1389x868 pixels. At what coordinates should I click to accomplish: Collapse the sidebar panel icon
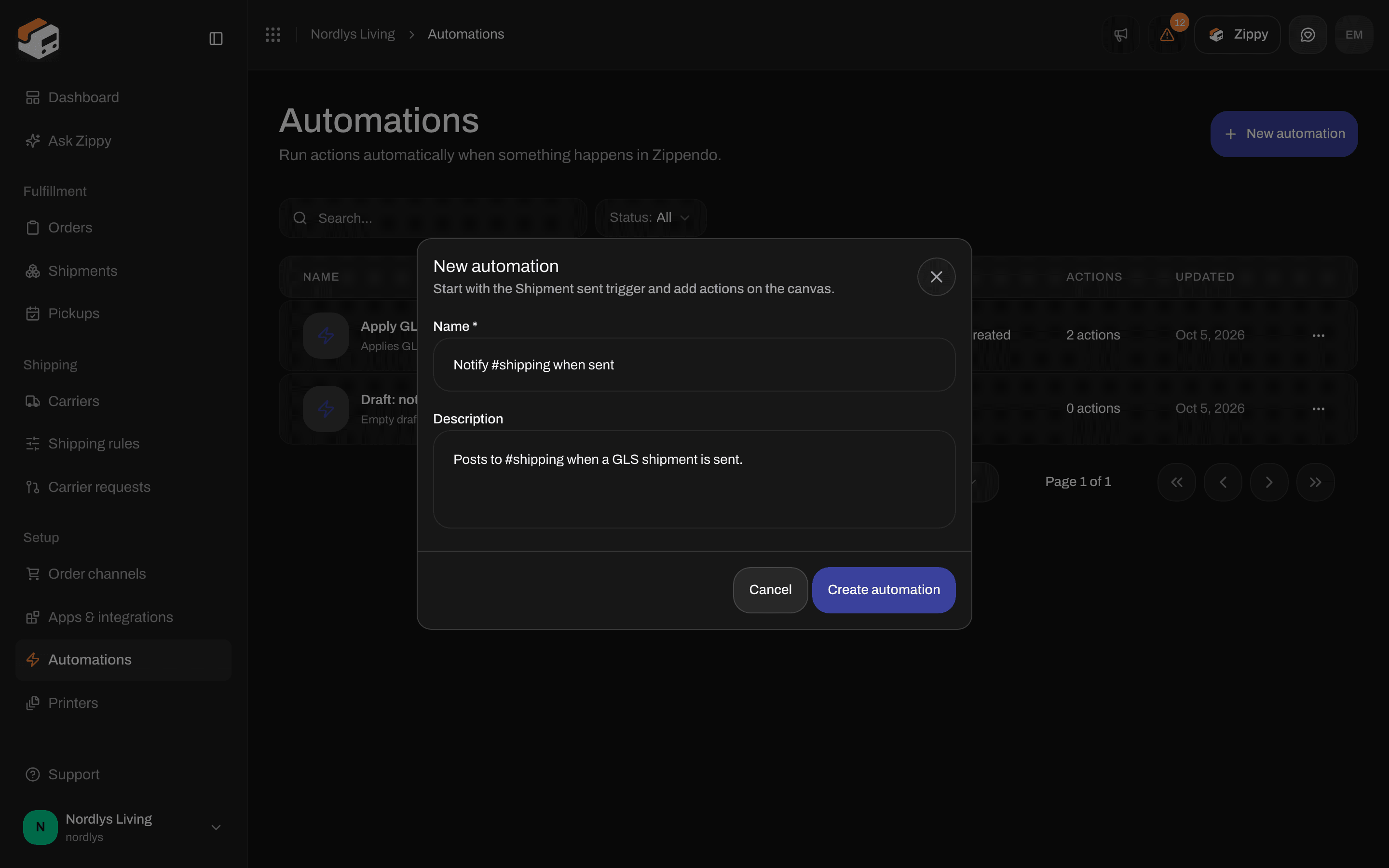(x=216, y=39)
